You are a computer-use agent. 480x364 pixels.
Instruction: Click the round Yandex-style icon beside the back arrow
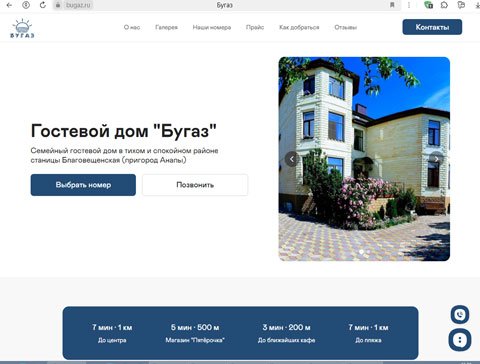pyautogui.click(x=26, y=5)
